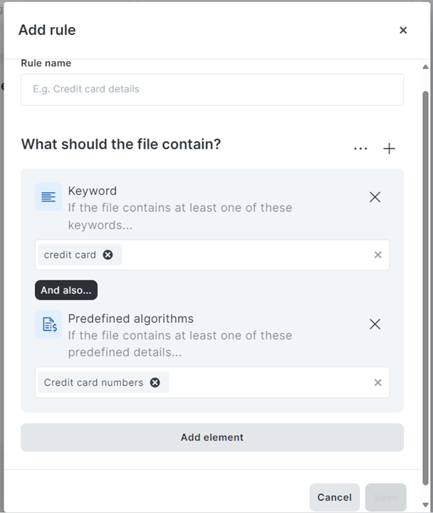Remove the Keyword element

[x=375, y=197]
